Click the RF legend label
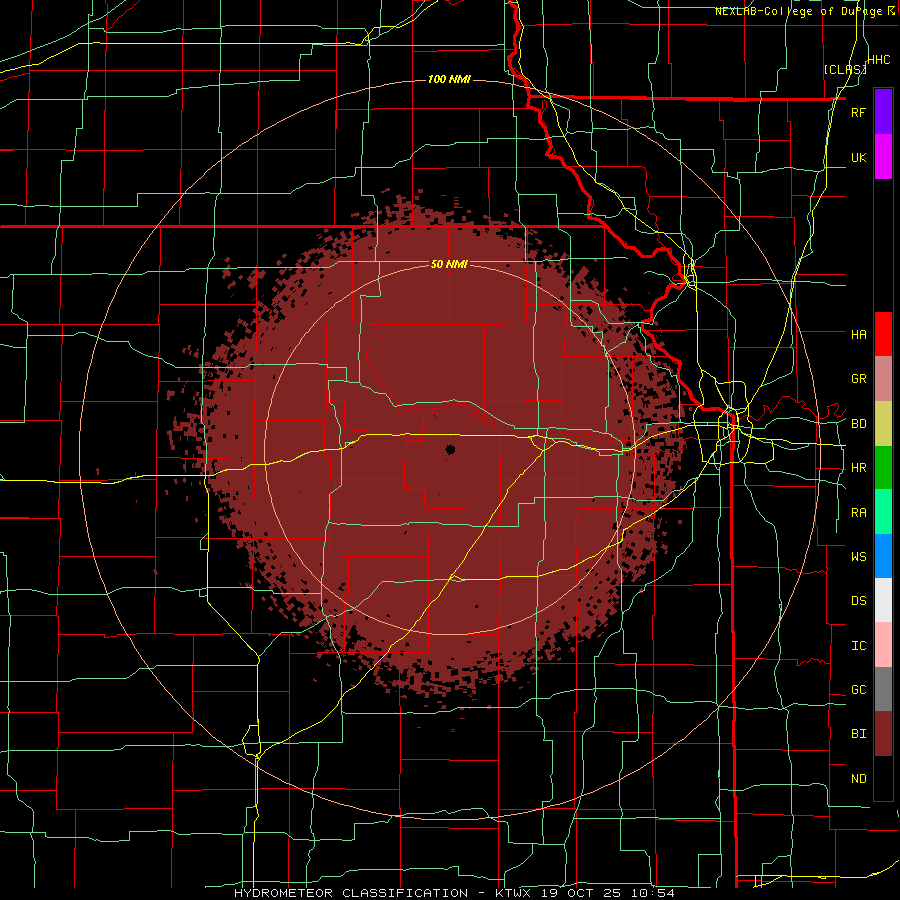Image resolution: width=900 pixels, height=900 pixels. coord(858,112)
